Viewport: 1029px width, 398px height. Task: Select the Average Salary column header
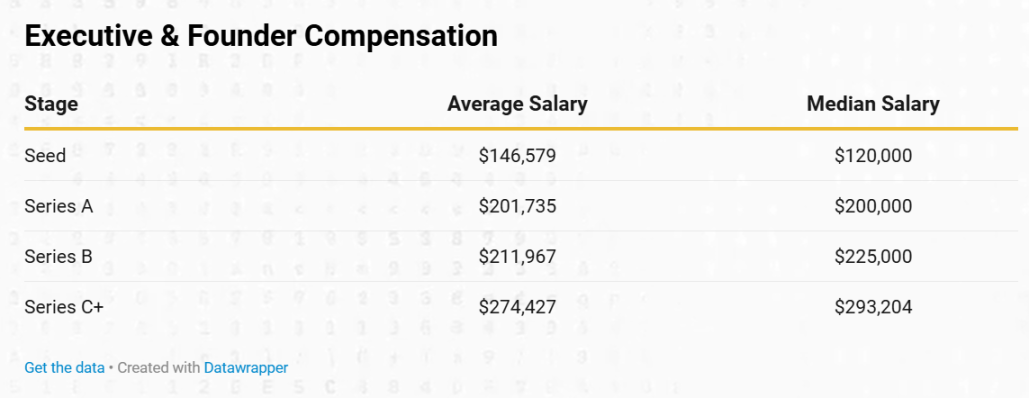click(x=517, y=104)
